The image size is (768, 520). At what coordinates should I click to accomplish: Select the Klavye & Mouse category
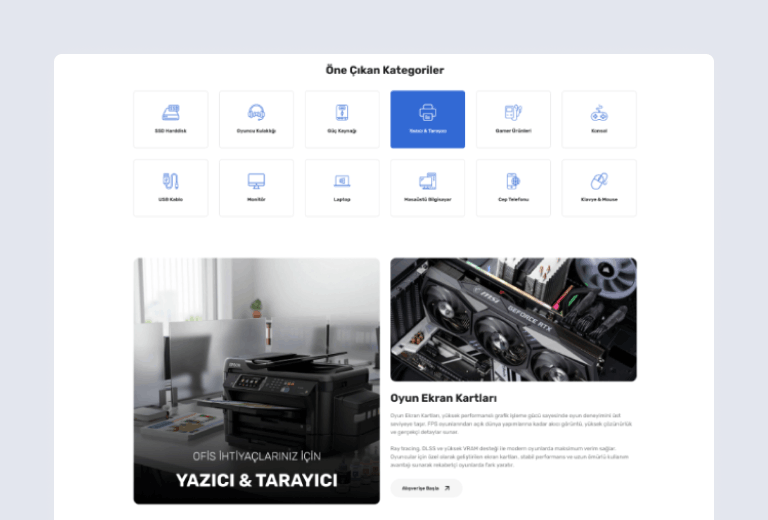point(599,188)
